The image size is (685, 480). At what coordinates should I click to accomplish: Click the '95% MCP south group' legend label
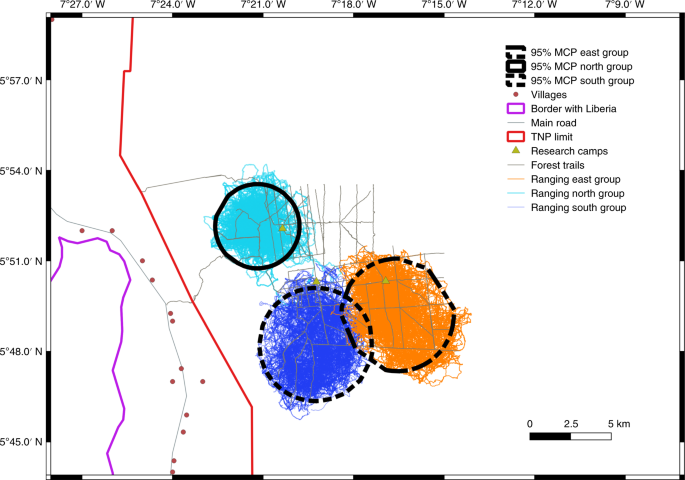pos(582,81)
